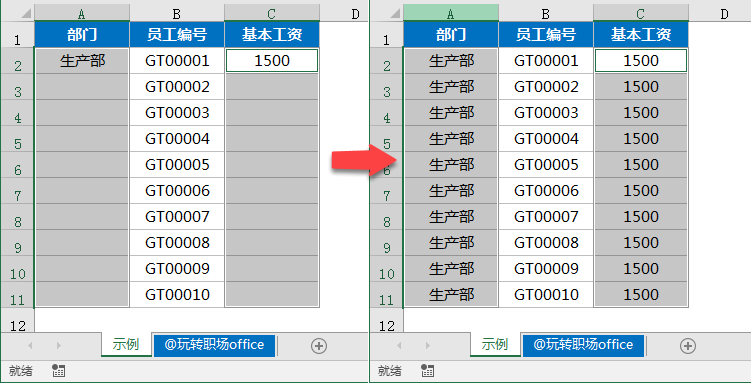The image size is (751, 383).
Task: Click 部门 header cell in right window
Action: point(451,34)
